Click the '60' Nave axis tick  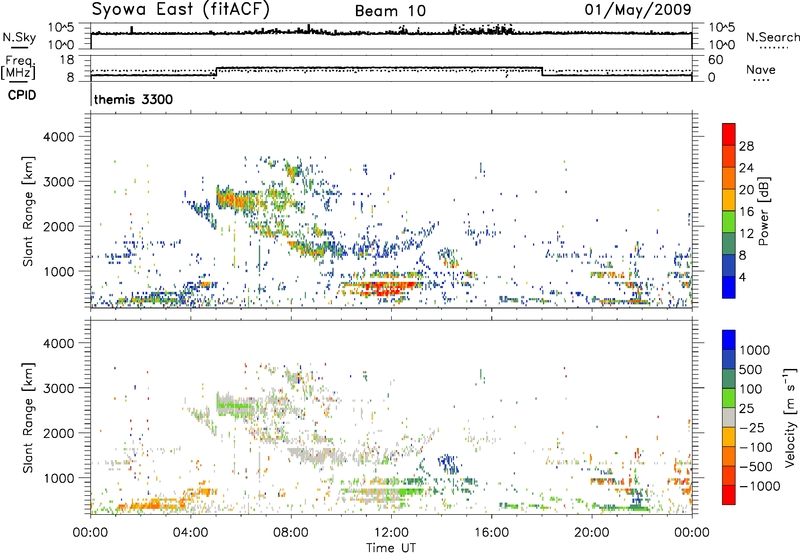pos(715,60)
